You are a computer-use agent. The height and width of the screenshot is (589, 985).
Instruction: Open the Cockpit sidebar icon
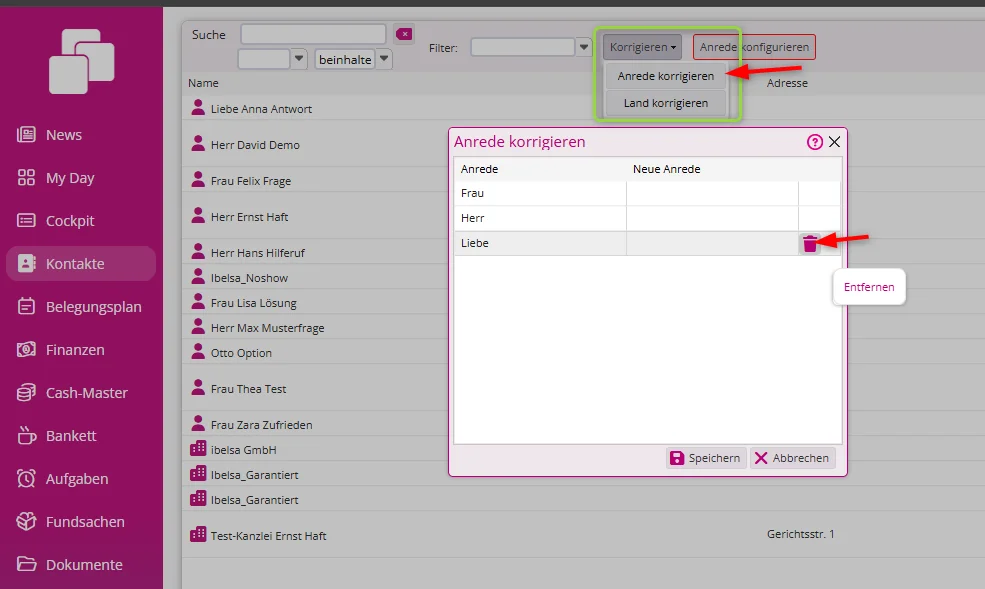coord(26,220)
